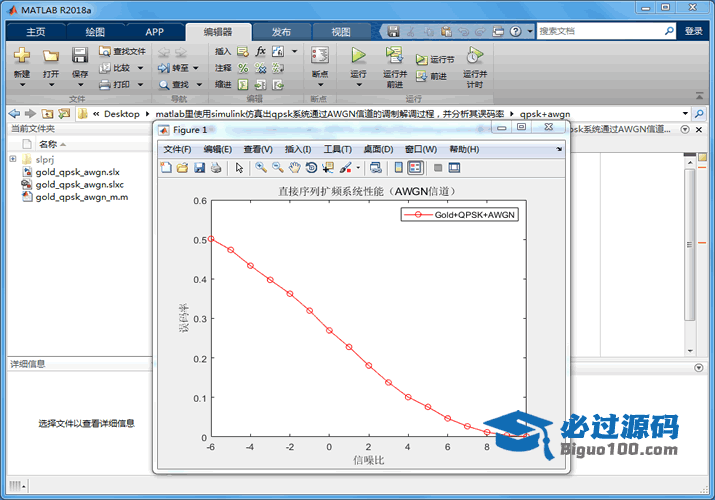This screenshot has height=500, width=715.
Task: Click the Link Plot icon
Action: click(376, 168)
